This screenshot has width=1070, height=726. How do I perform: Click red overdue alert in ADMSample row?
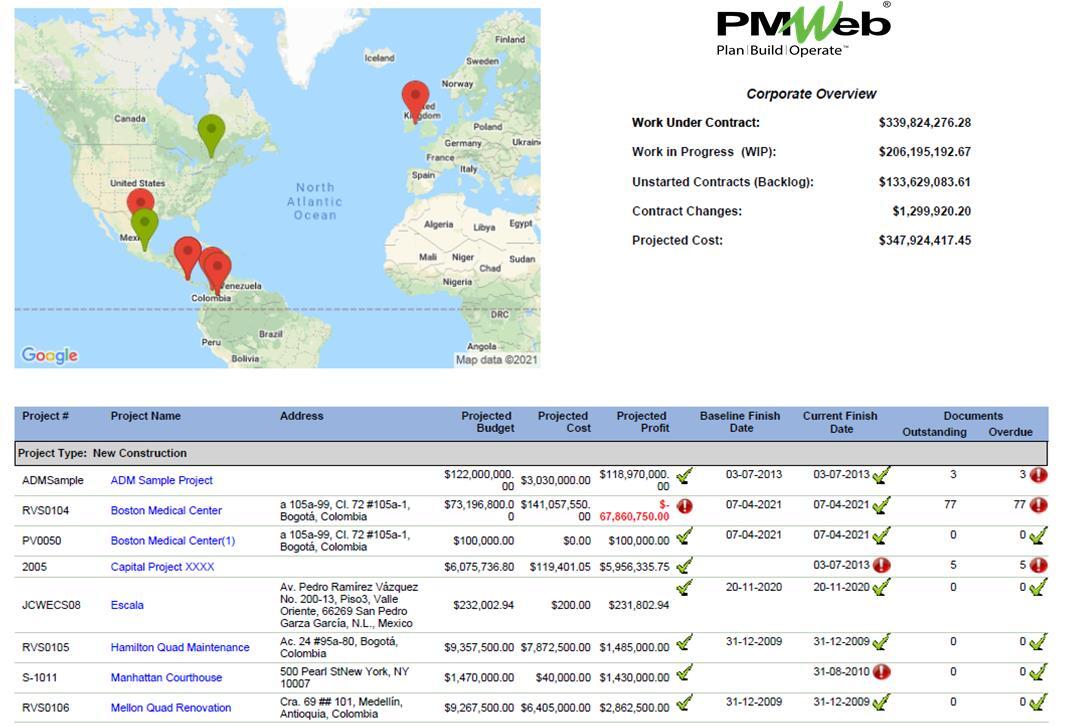coord(1039,475)
